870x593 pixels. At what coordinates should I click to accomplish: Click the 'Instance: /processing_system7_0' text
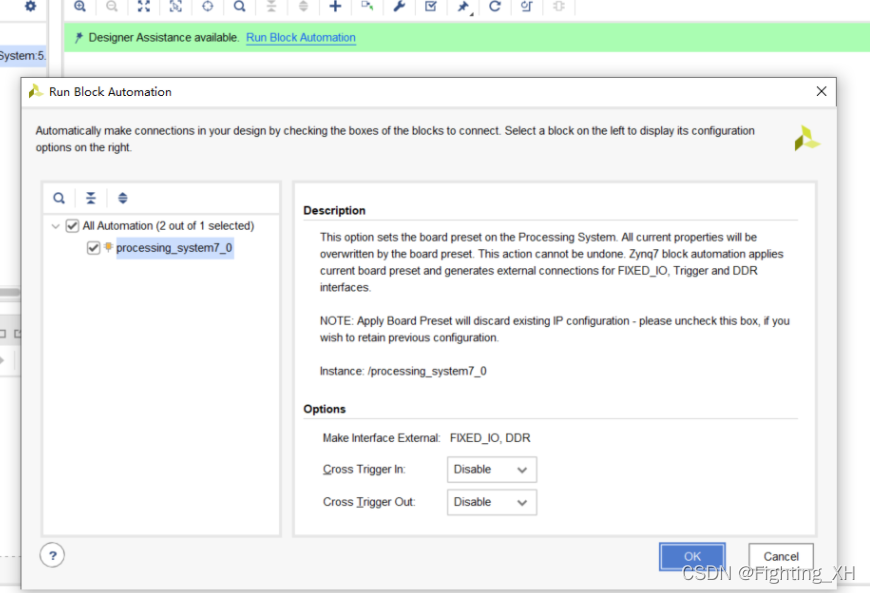403,371
